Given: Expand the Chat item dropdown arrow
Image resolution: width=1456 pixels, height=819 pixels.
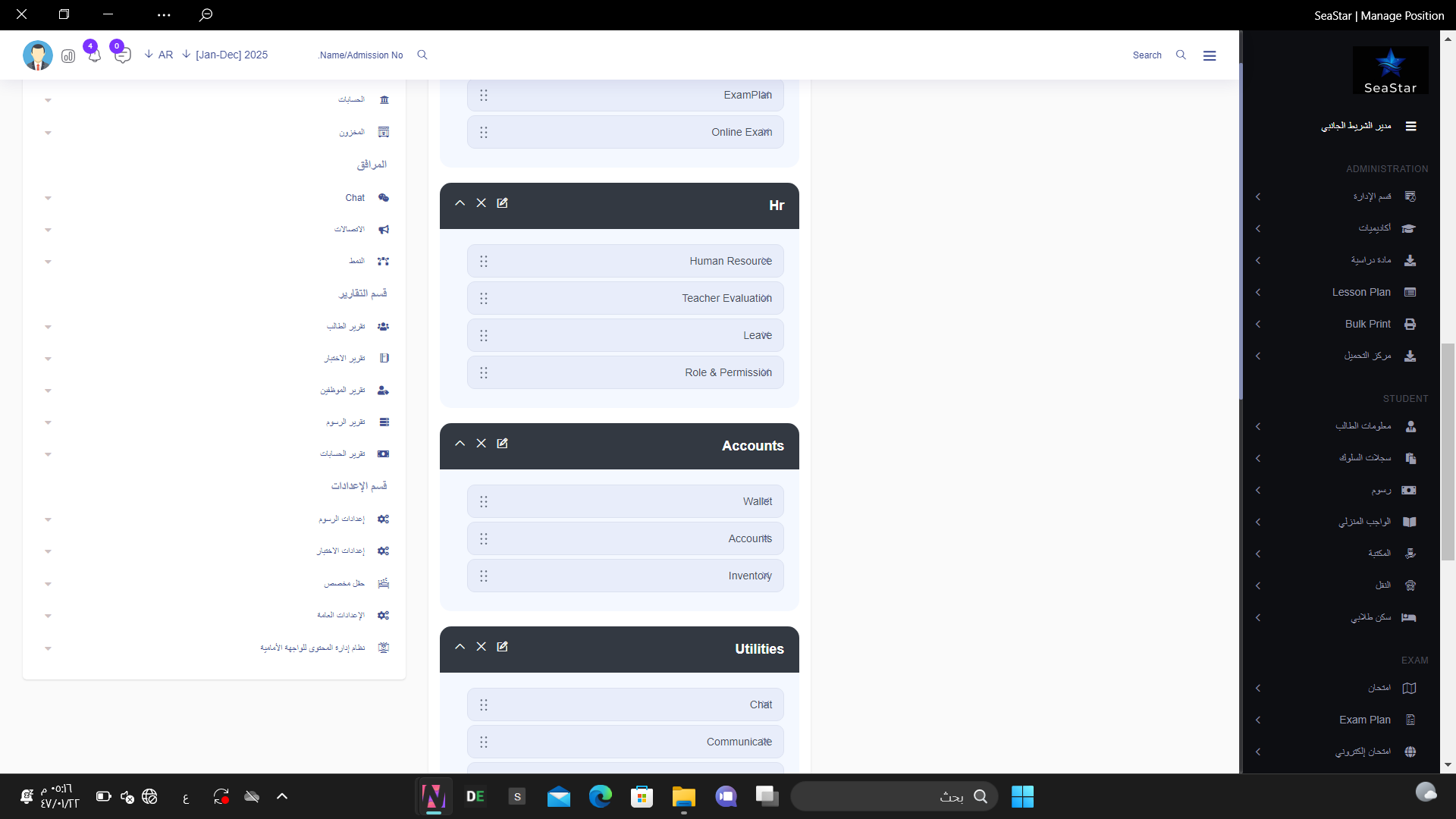Looking at the screenshot, I should tap(48, 198).
